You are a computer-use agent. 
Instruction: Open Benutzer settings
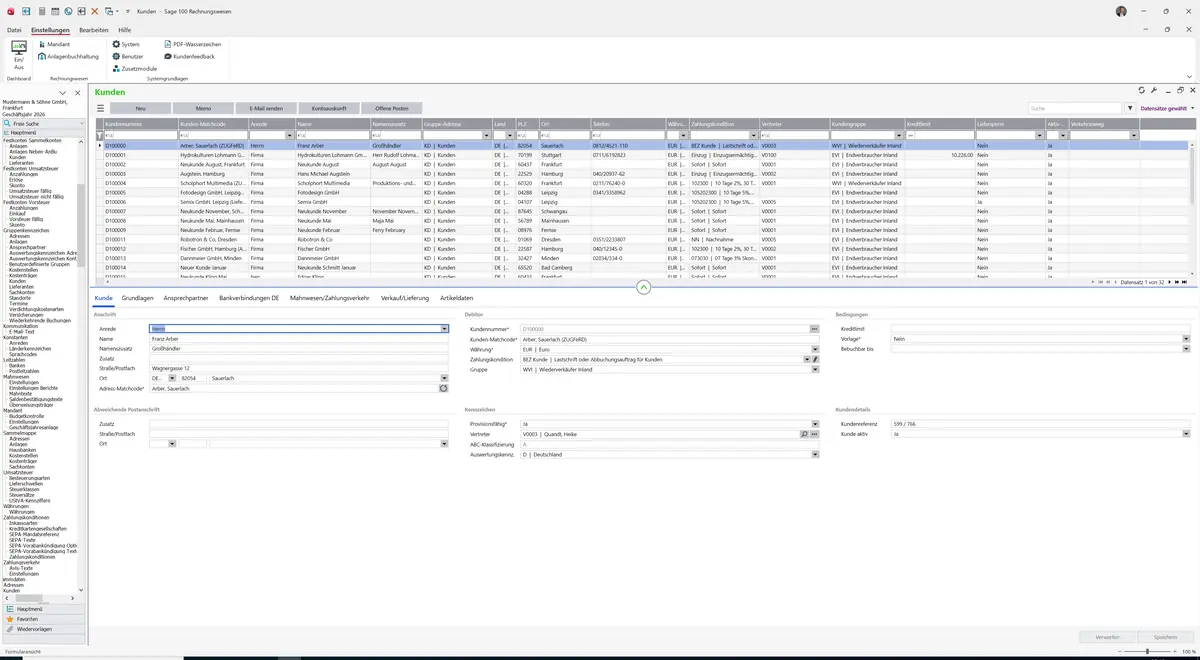pos(128,57)
